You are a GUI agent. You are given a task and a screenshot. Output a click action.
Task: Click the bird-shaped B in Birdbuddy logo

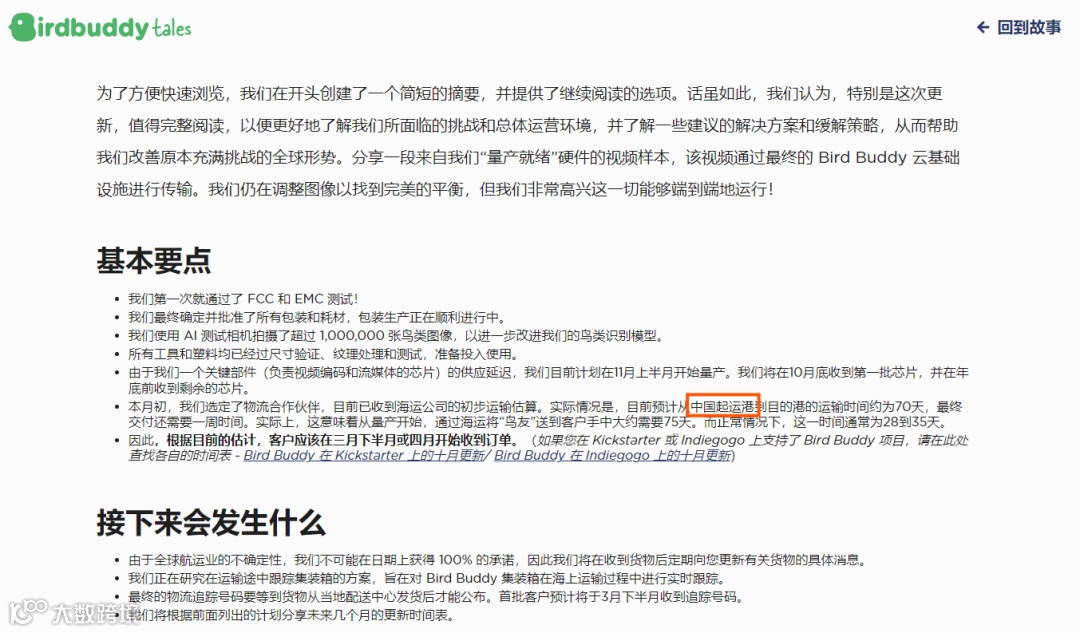click(x=21, y=28)
